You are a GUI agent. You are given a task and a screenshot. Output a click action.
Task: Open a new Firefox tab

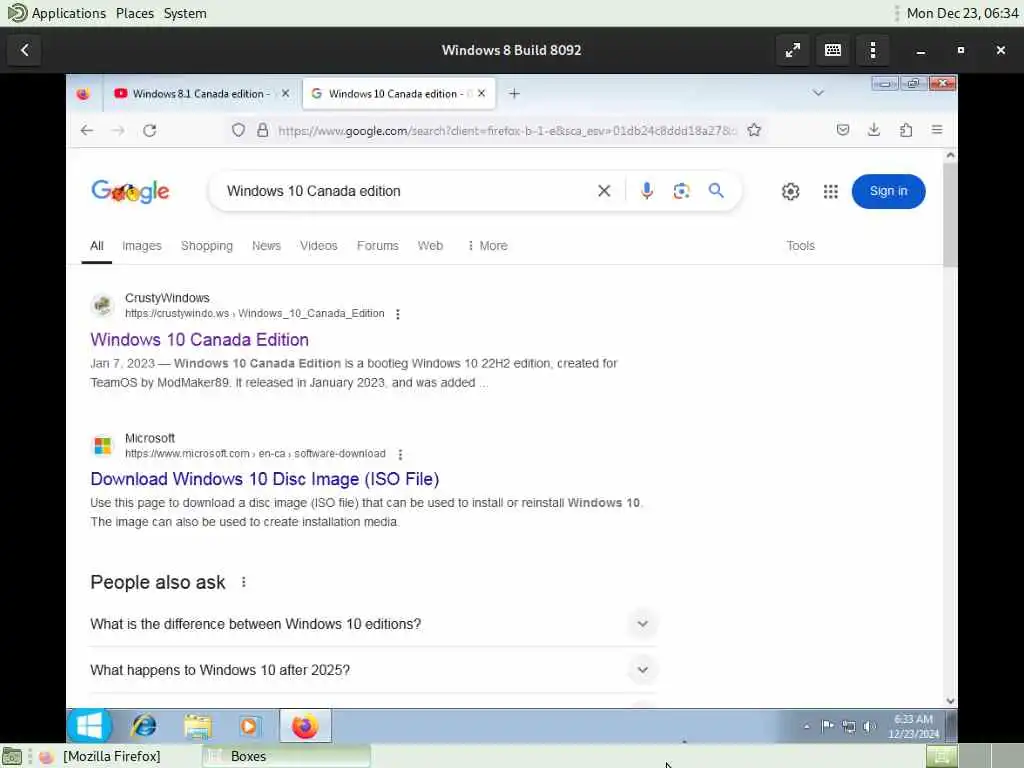[x=515, y=93]
